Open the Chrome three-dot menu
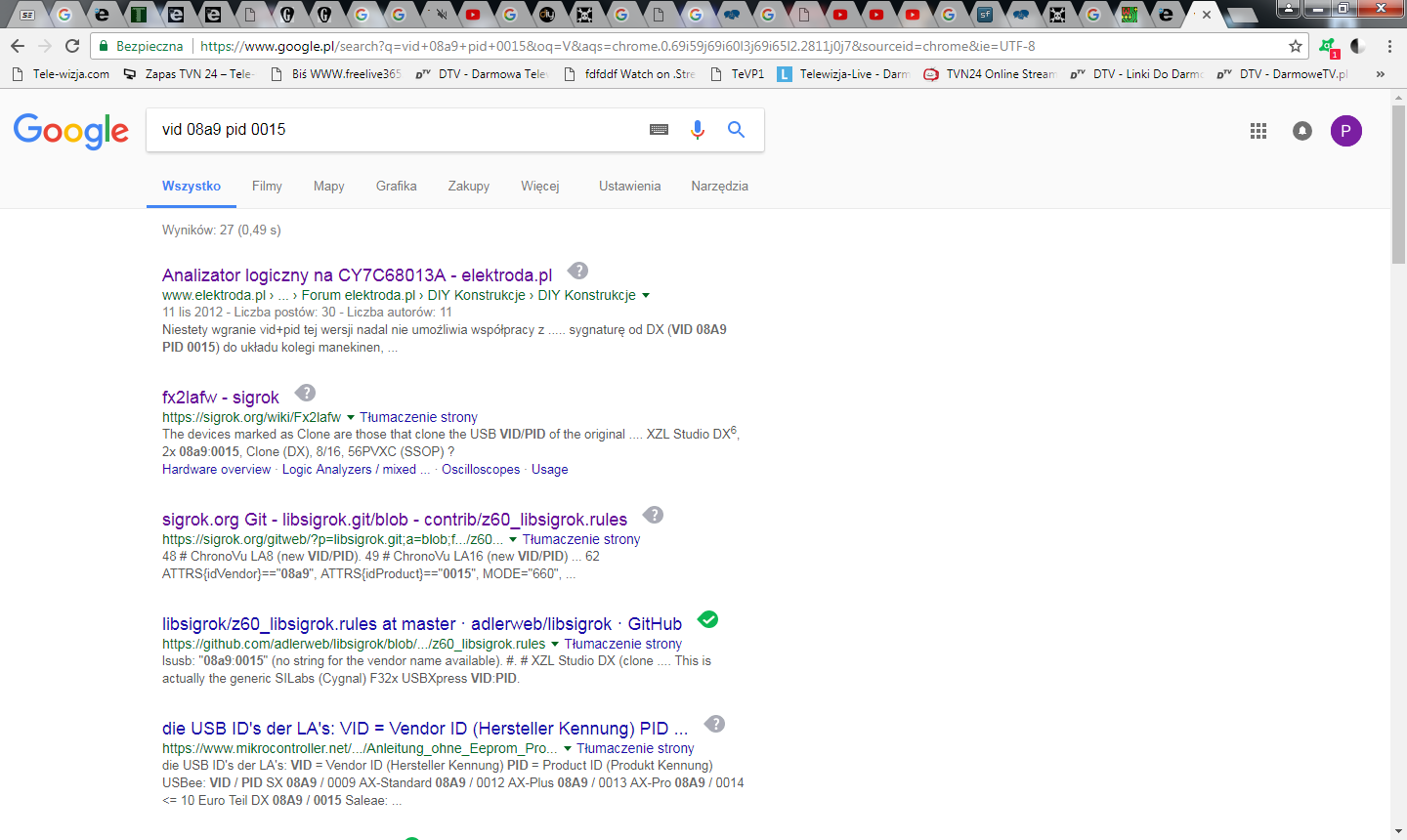 [1389, 46]
